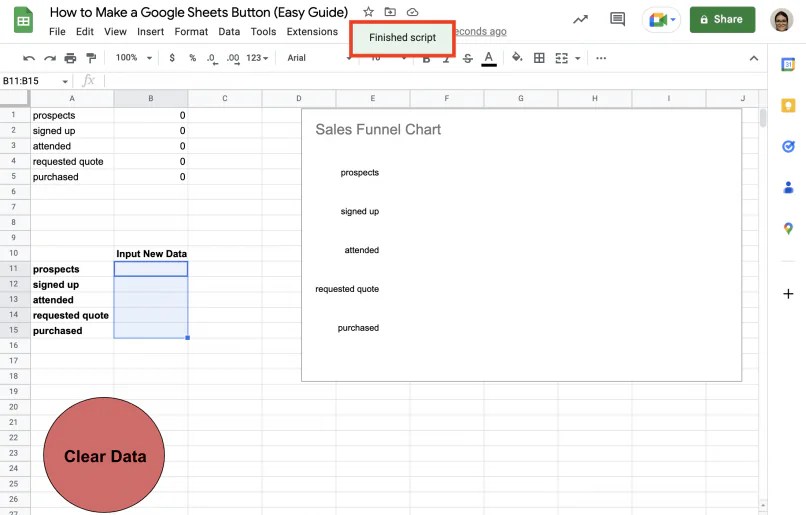This screenshot has width=806, height=515.
Task: Open Google Maps side panel
Action: pos(787,228)
